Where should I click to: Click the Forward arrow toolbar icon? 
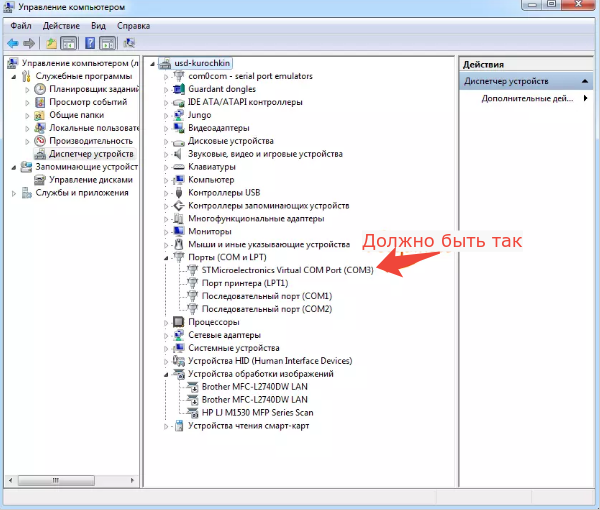coord(29,43)
